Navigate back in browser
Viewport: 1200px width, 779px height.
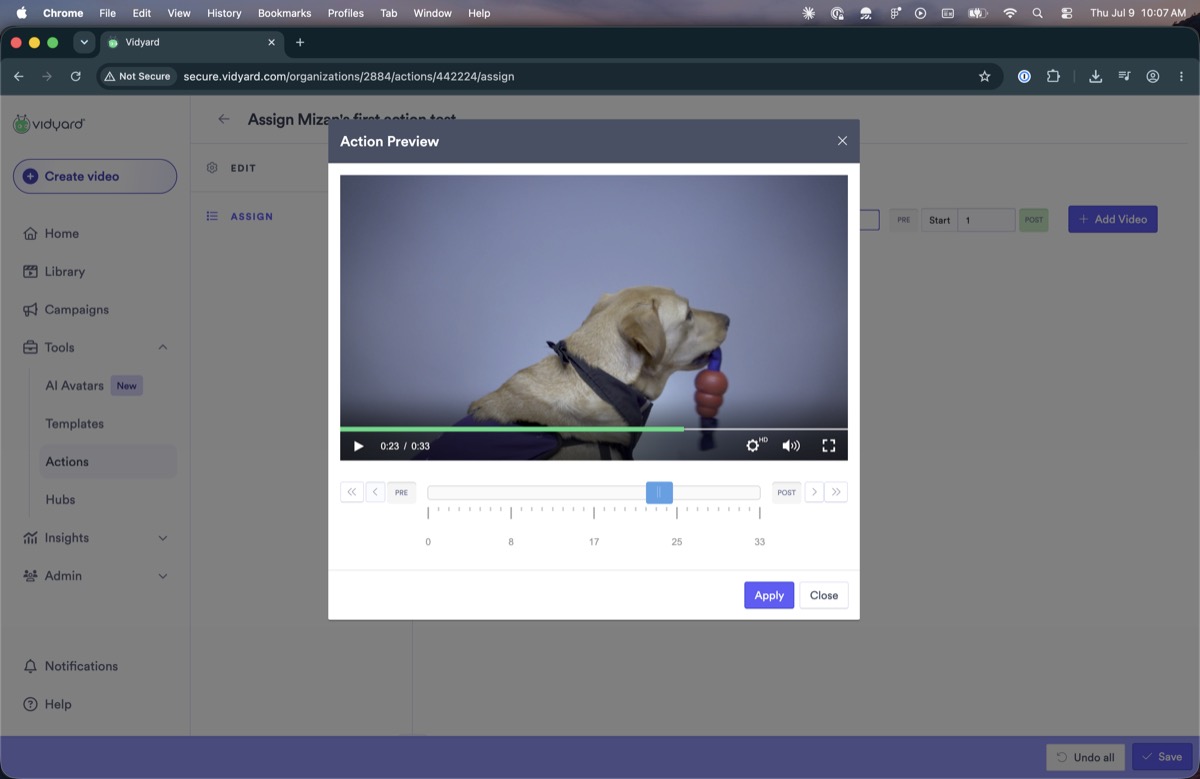(19, 76)
